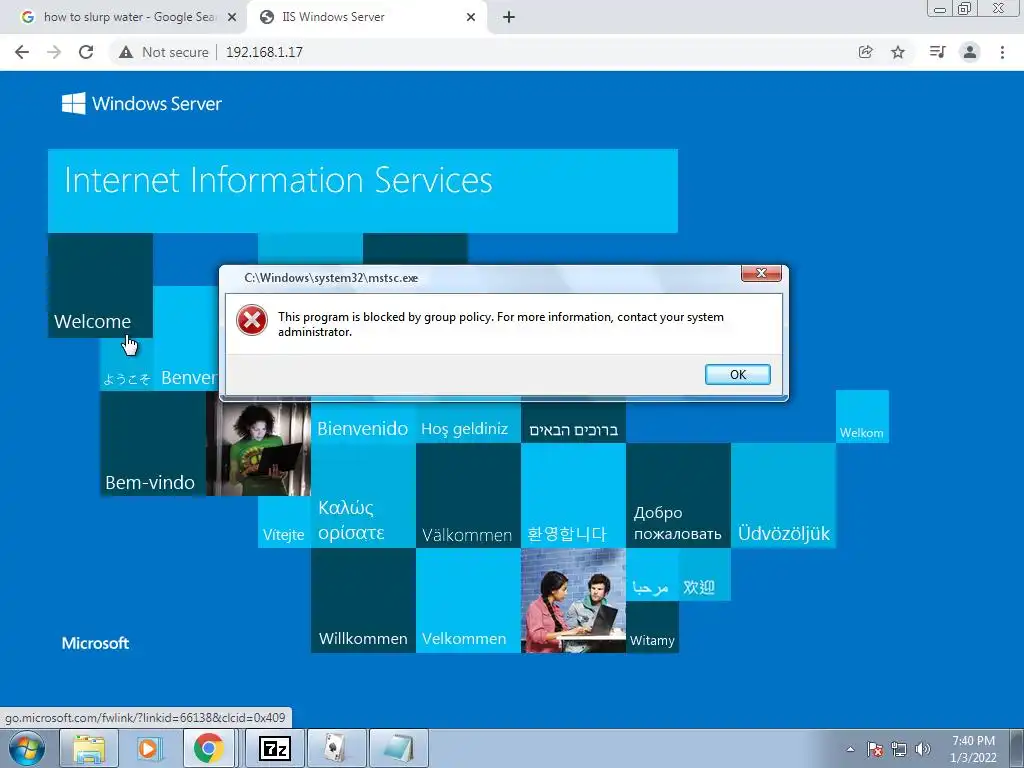Open the Solitaire cards taskbar icon

336,748
